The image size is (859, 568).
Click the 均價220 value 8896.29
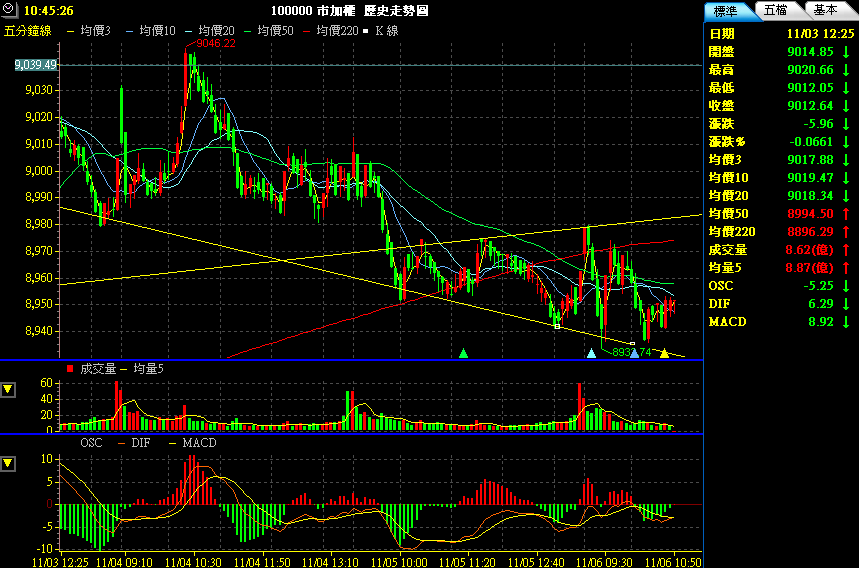point(810,232)
